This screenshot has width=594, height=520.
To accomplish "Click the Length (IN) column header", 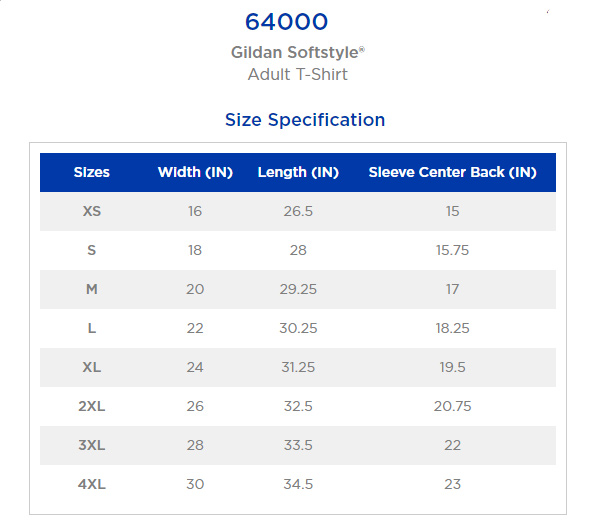I will [298, 172].
